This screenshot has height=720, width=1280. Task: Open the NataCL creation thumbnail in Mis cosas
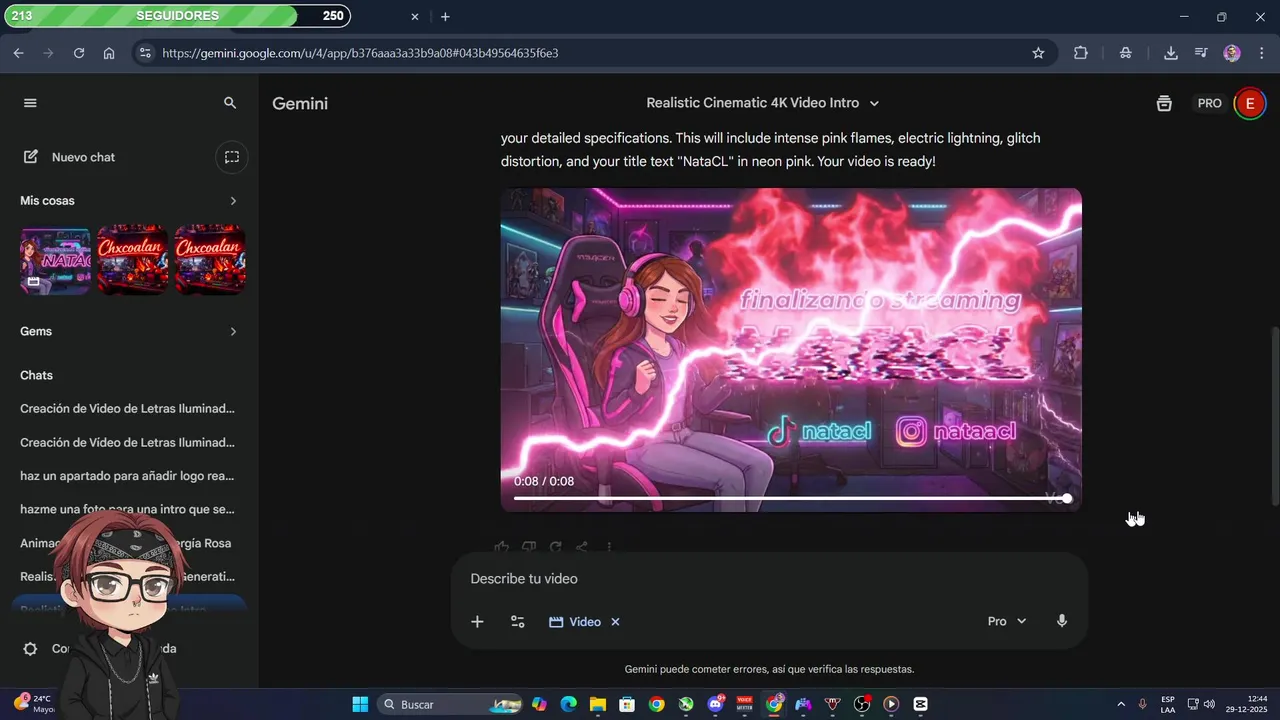(56, 260)
